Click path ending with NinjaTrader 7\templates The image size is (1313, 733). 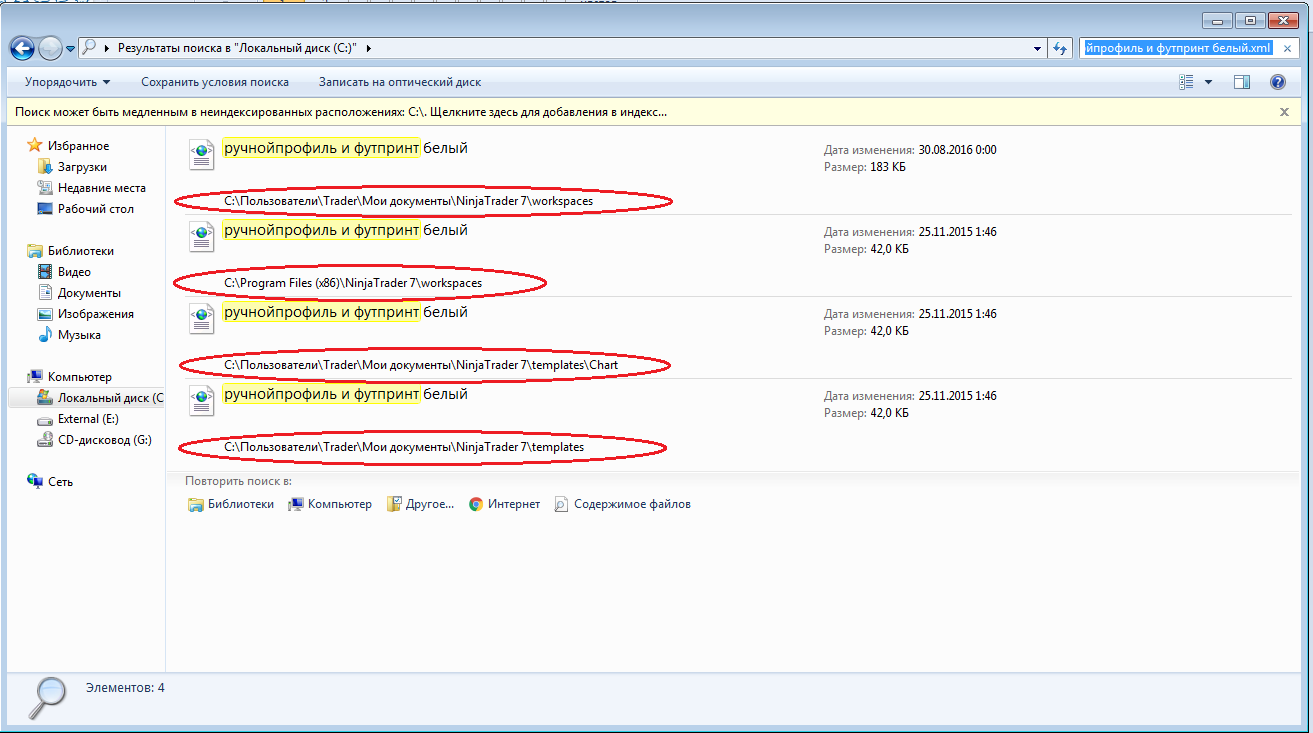404,447
